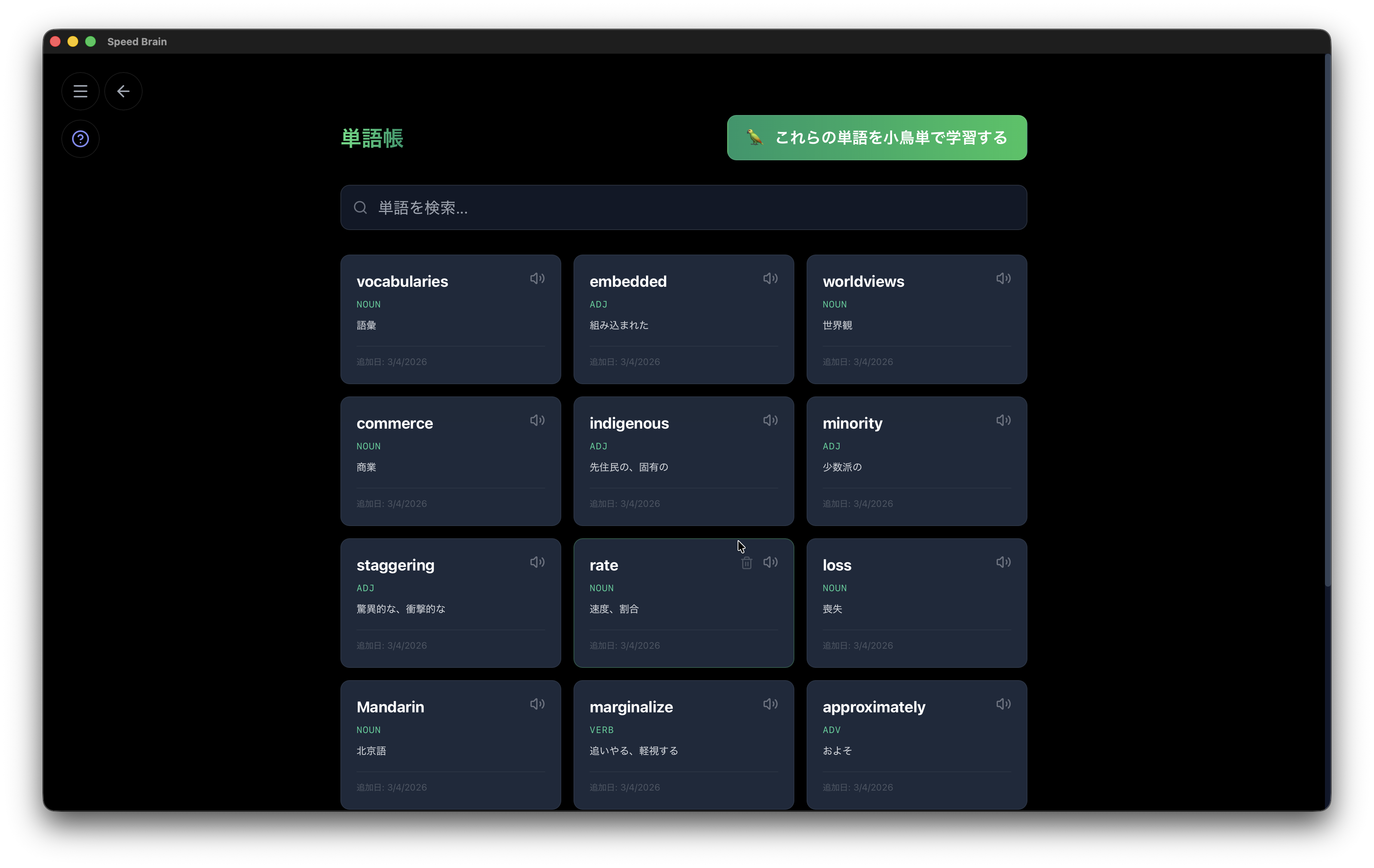Open the help question mark icon
1374x868 pixels.
point(81,139)
